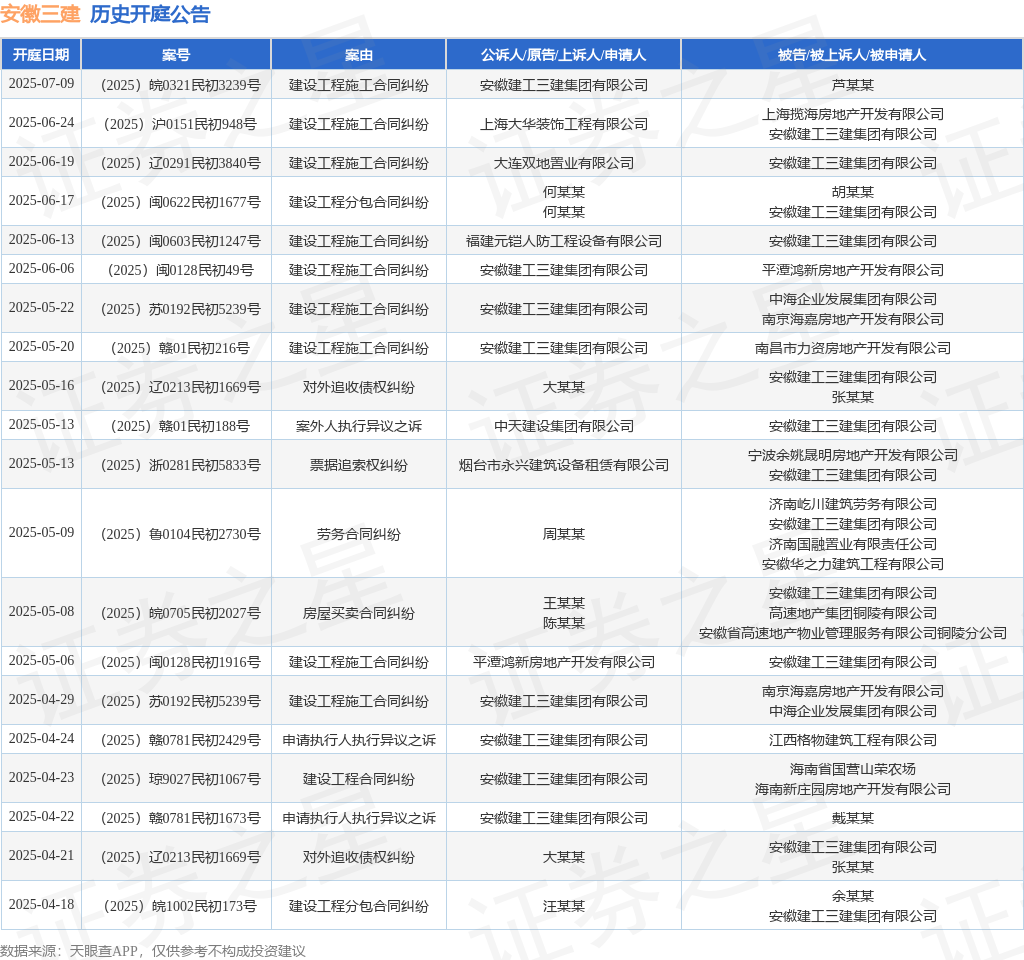The width and height of the screenshot is (1024, 960).
Task: Click defendant 济南屹川建筑劳务有限公司
Action: [852, 504]
